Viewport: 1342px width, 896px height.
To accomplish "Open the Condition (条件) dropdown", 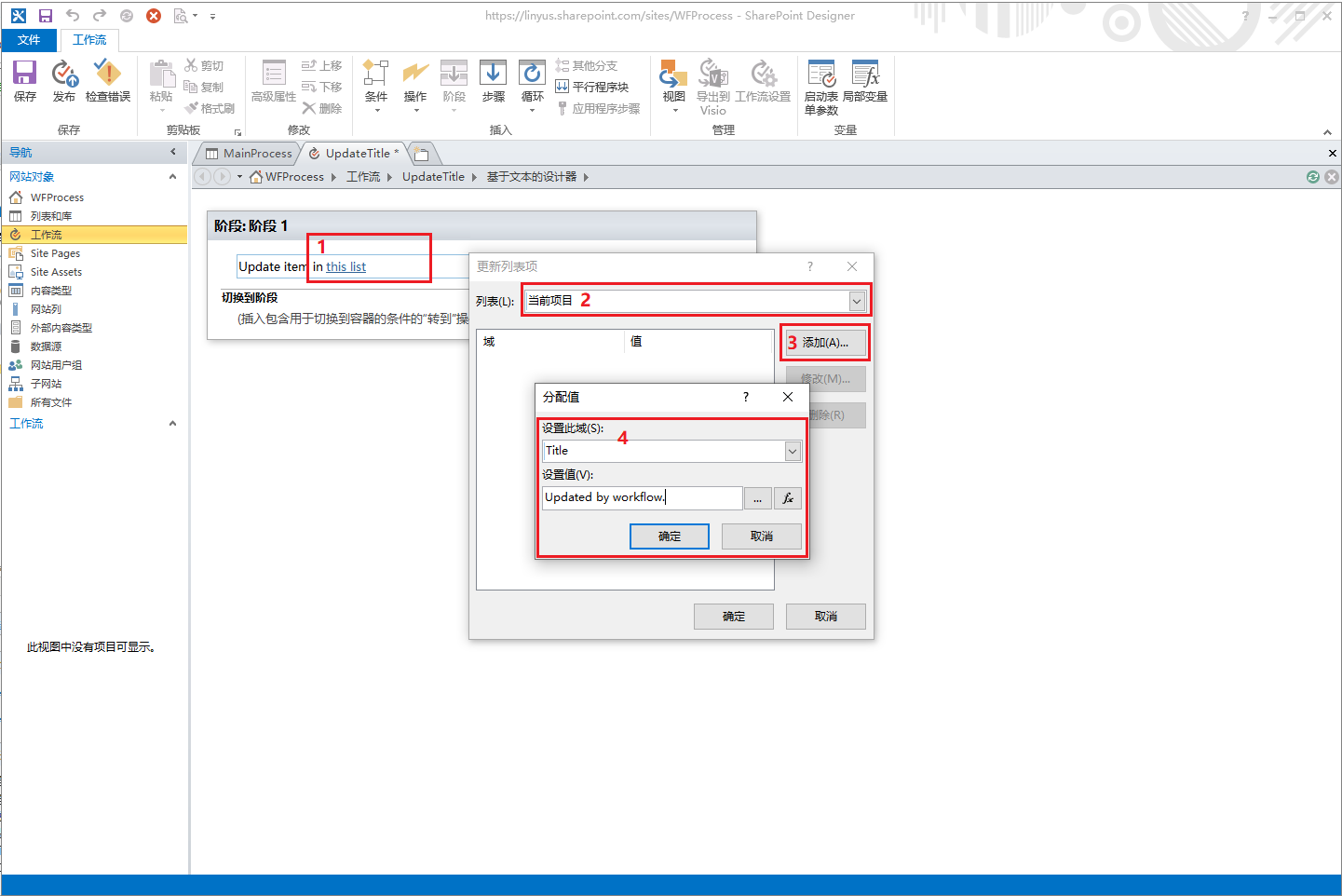I will coord(376,86).
